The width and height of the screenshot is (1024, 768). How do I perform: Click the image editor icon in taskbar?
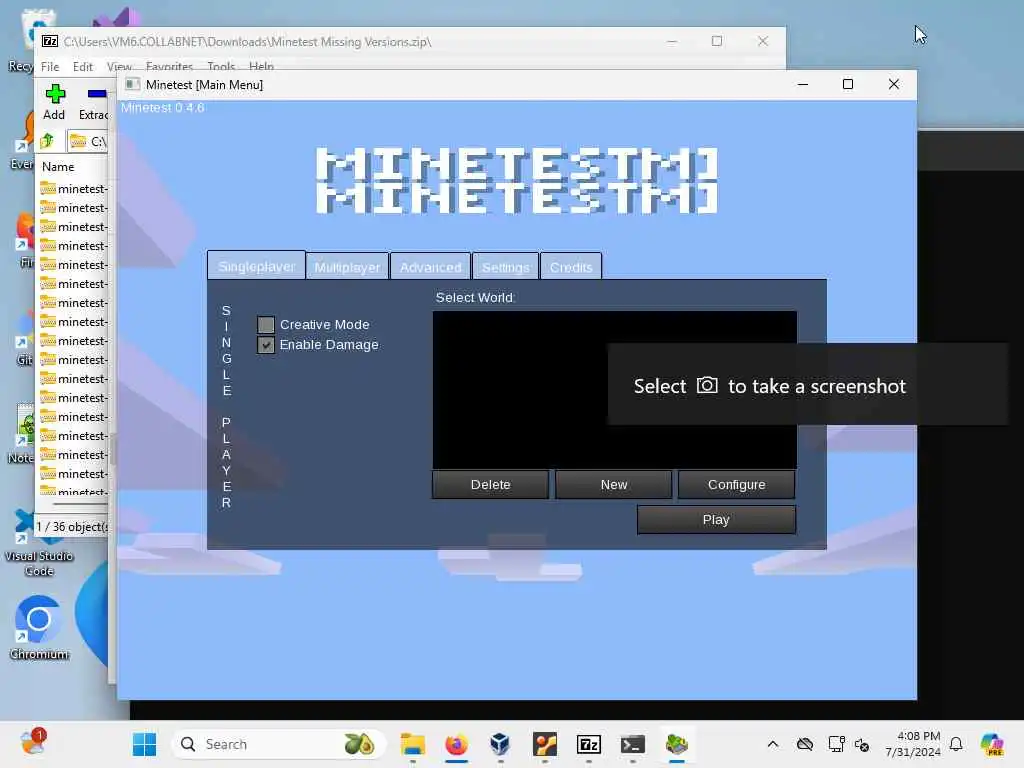(545, 744)
